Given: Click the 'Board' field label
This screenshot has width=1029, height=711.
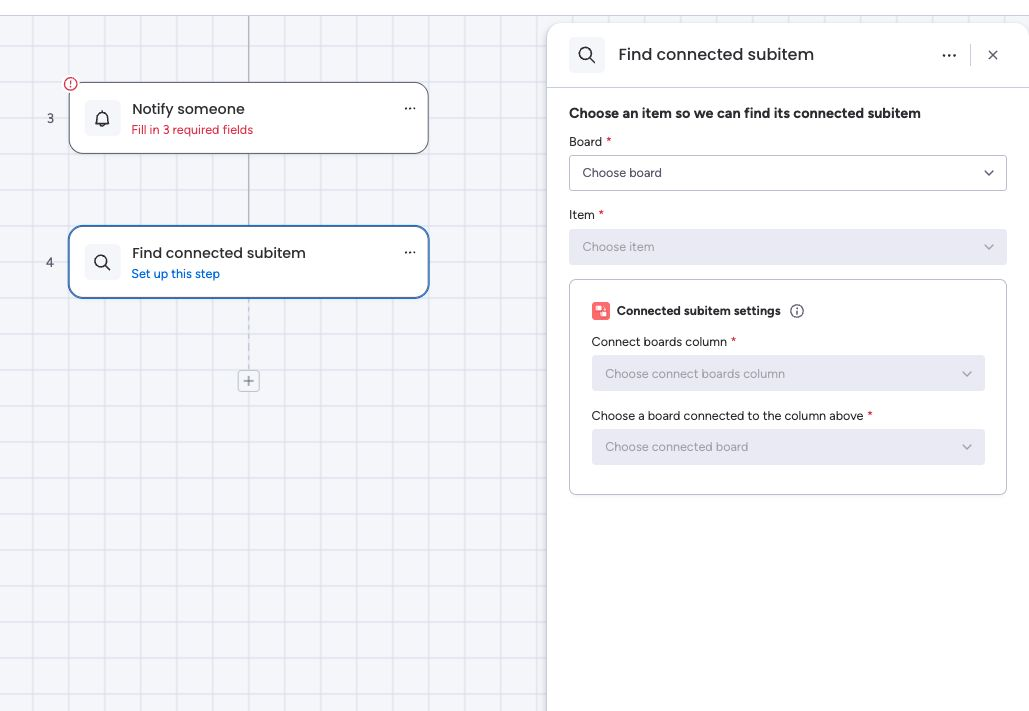Looking at the screenshot, I should [x=585, y=142].
